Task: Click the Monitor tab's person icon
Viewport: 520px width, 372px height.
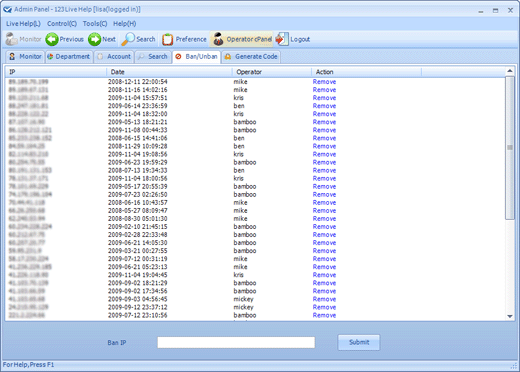Action: [12, 57]
